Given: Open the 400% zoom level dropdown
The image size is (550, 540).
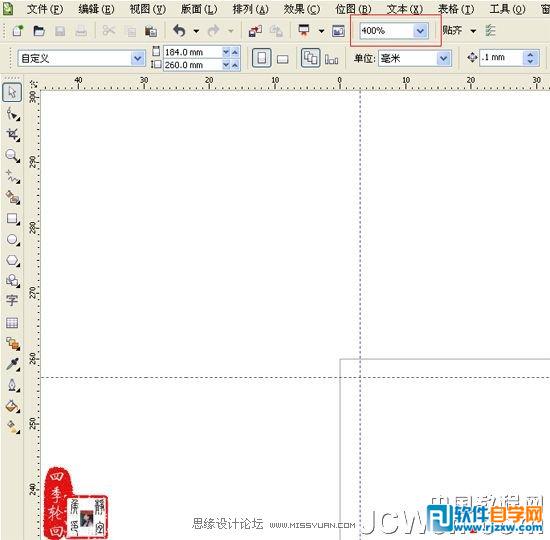Looking at the screenshot, I should 420,31.
